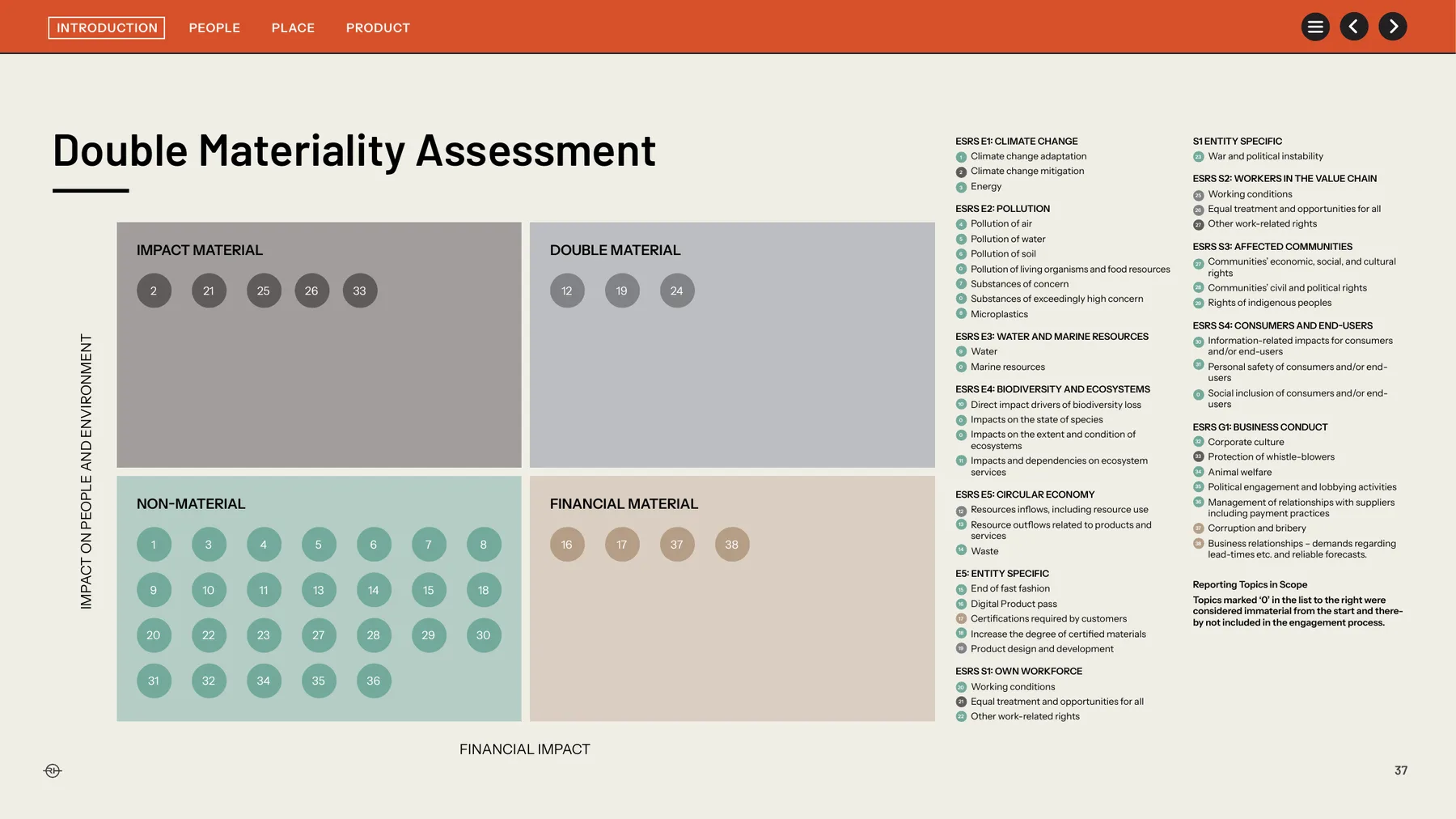Click Rights of indigenous peoples entry
1456x819 pixels.
click(x=1263, y=303)
